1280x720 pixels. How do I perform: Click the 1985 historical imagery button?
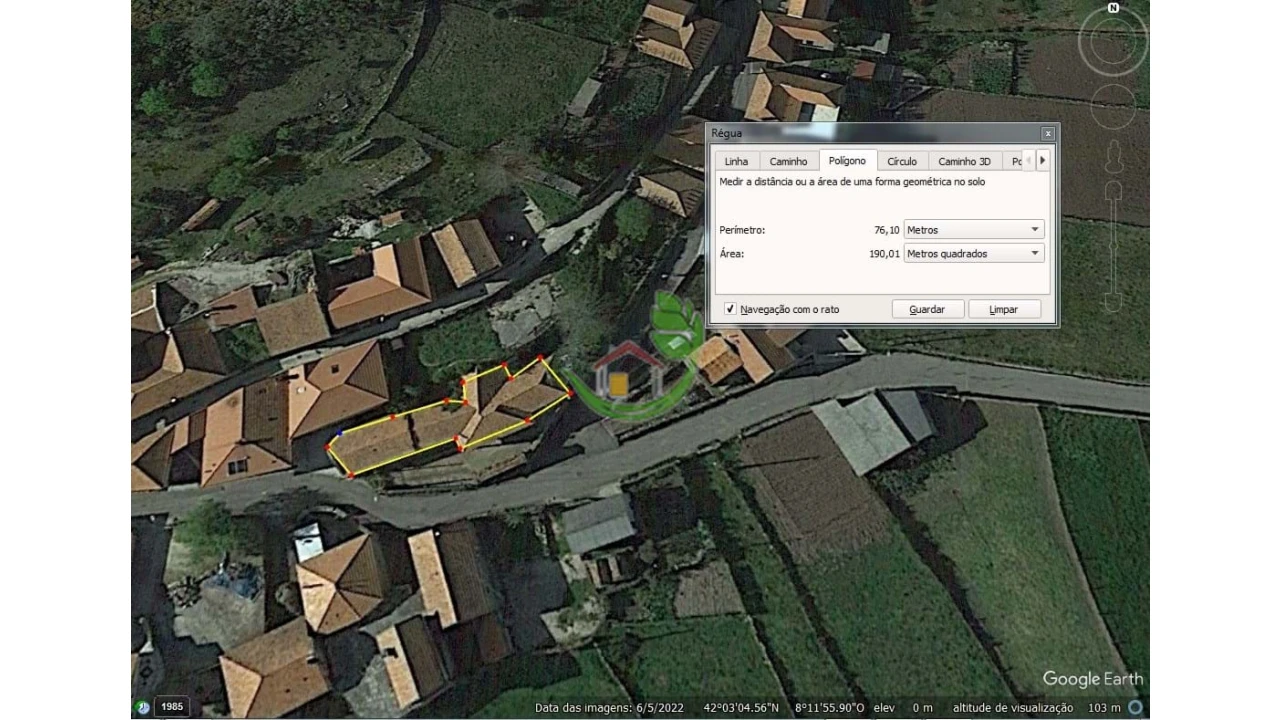coord(172,707)
